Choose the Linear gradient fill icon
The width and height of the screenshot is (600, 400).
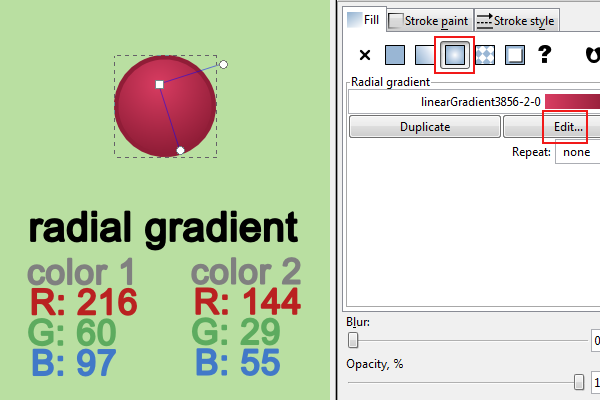pos(425,55)
